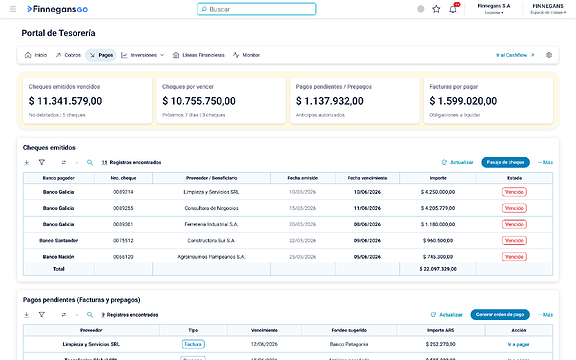576x360 pixels.
Task: Select Agroinsumos Pampeanos S.A. cell
Action: (211, 257)
